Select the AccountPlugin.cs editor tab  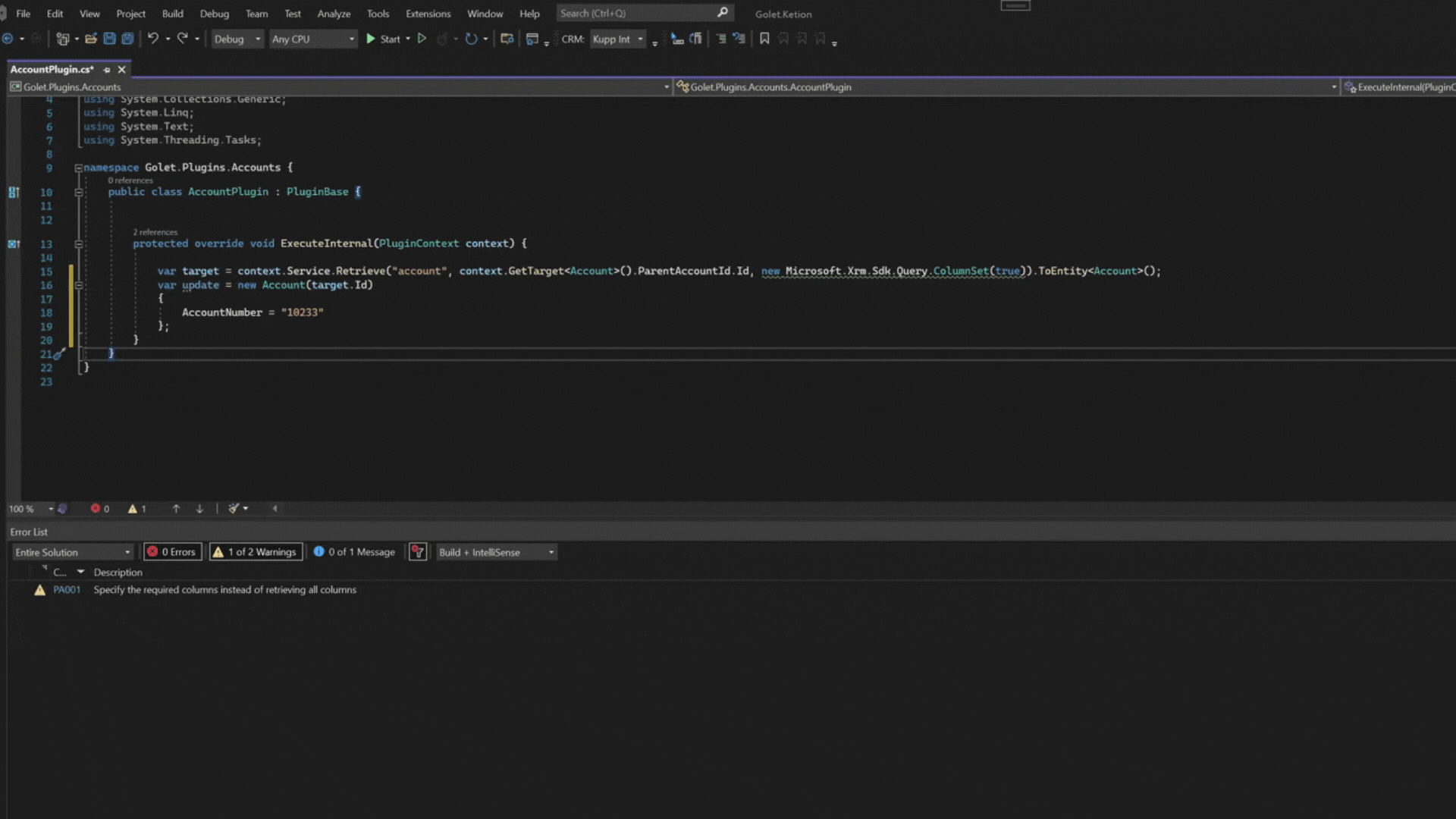click(x=52, y=70)
